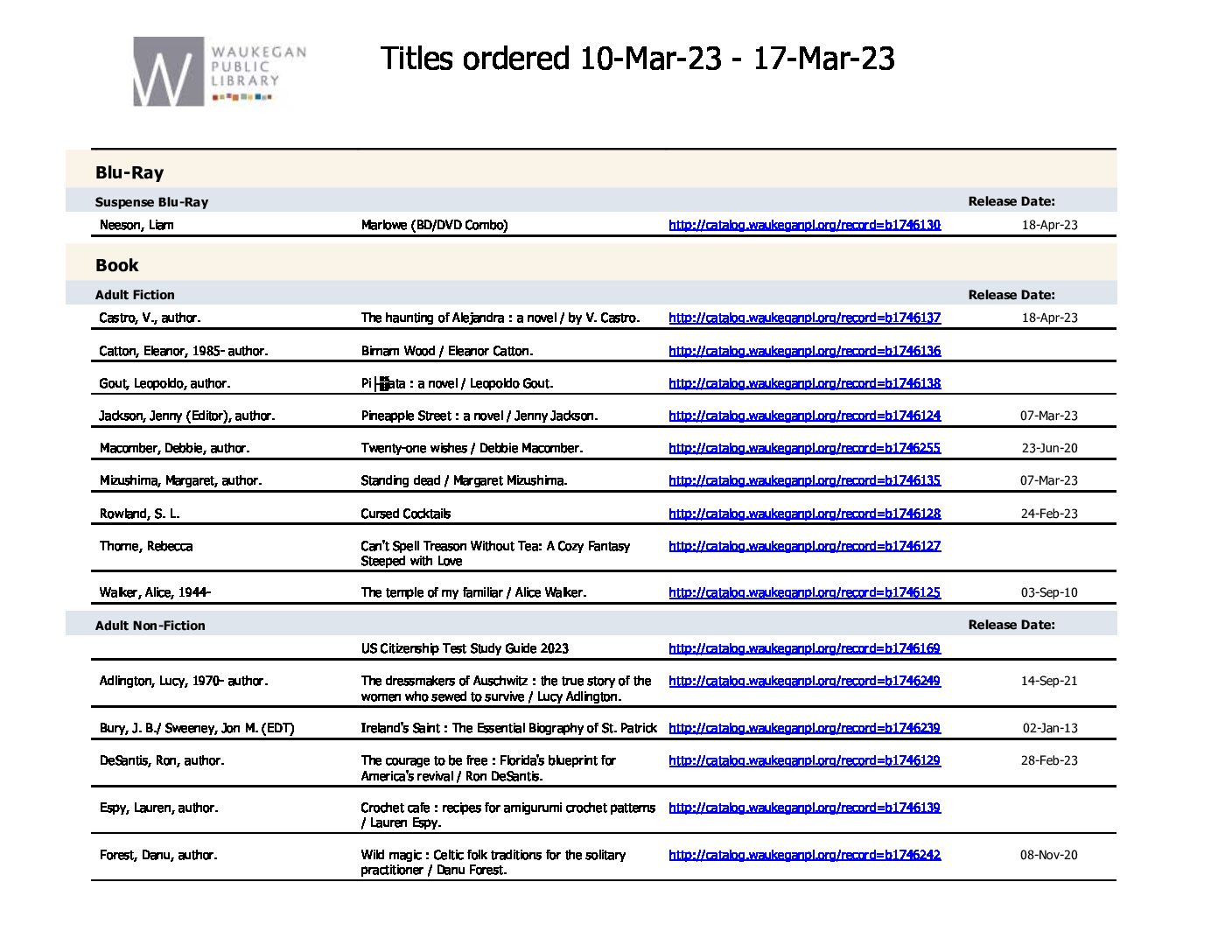Select title 'Ireland's Saint : The Essential Biography of St. Patrick'
Screen dimensions: 1232x952
(508, 728)
